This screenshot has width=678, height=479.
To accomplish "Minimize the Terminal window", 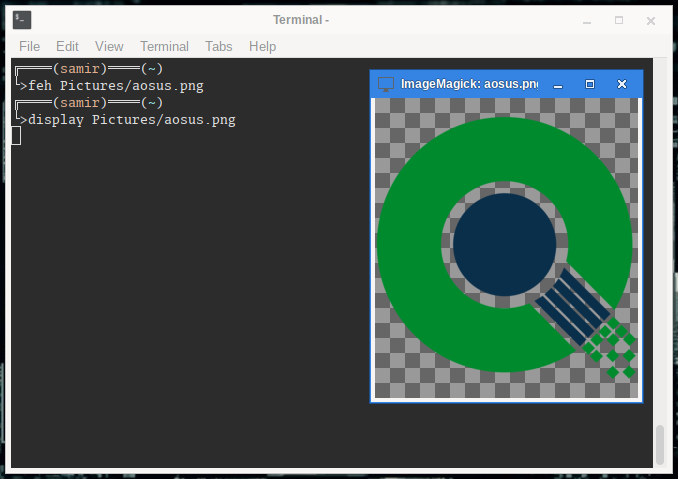I will coord(586,20).
